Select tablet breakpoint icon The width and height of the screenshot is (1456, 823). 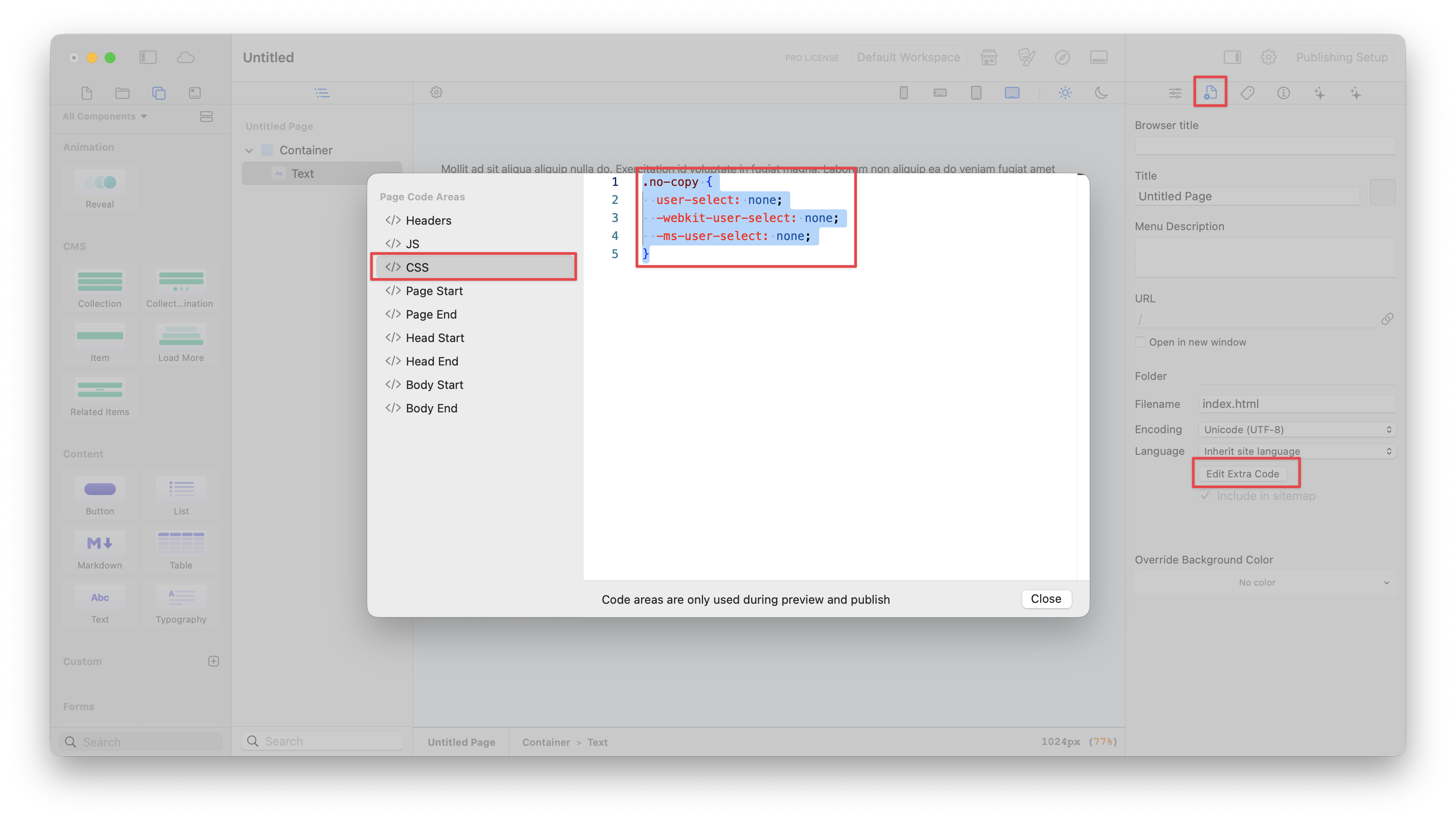pos(976,92)
